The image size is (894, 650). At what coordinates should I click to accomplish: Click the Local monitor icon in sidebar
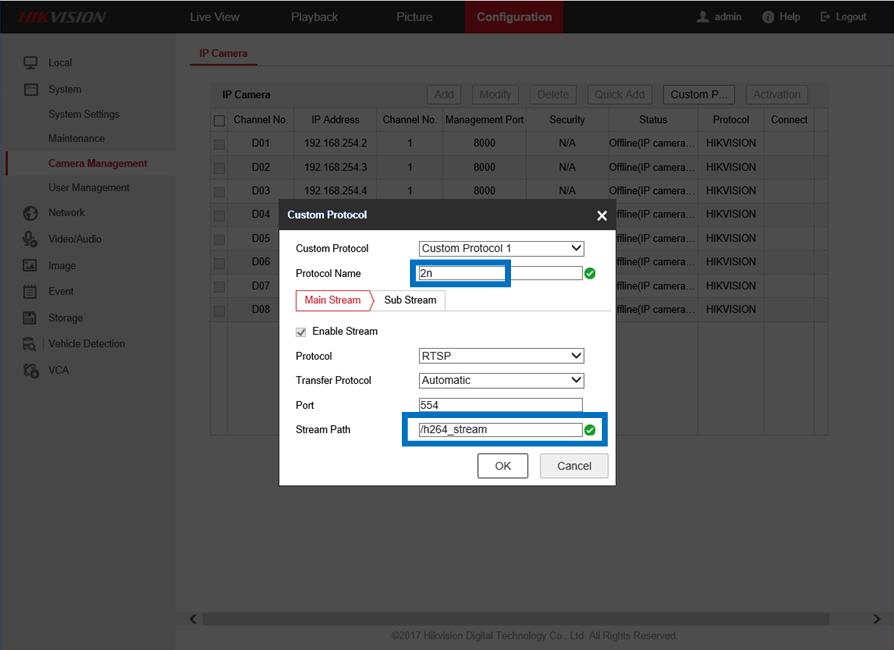[x=30, y=63]
